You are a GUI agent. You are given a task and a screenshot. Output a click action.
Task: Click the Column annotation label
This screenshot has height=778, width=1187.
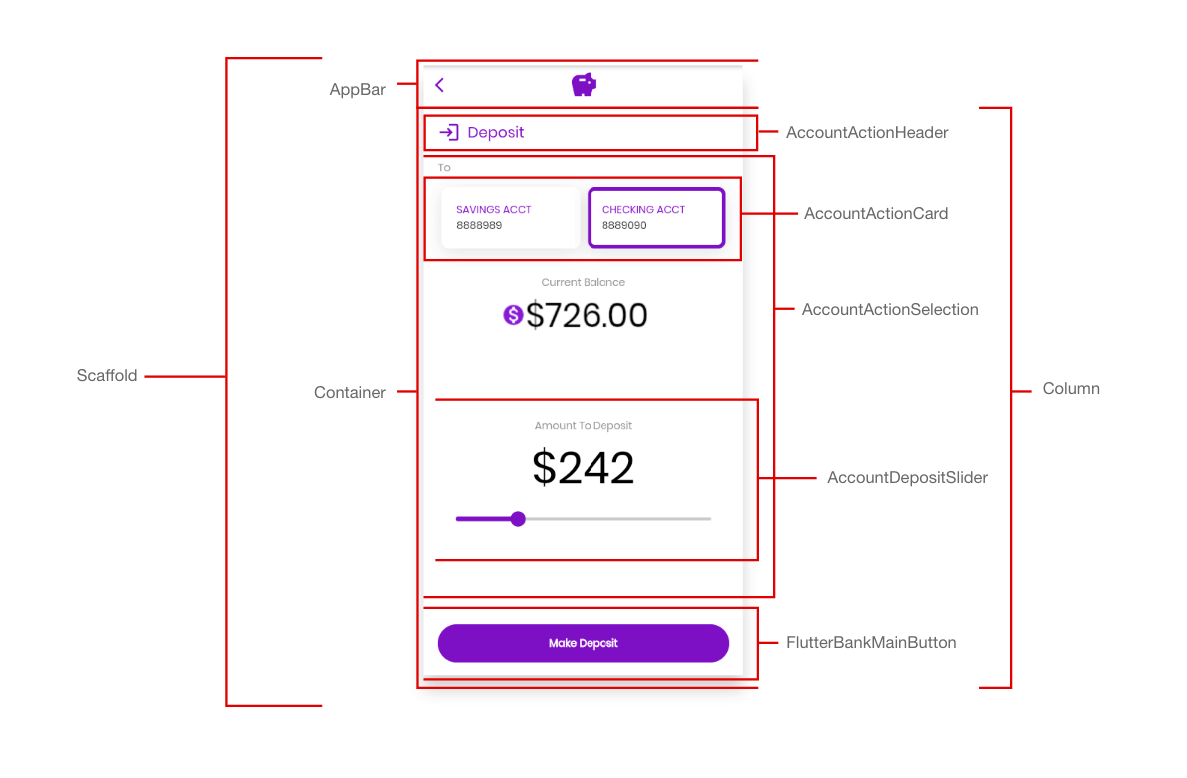pyautogui.click(x=1071, y=388)
